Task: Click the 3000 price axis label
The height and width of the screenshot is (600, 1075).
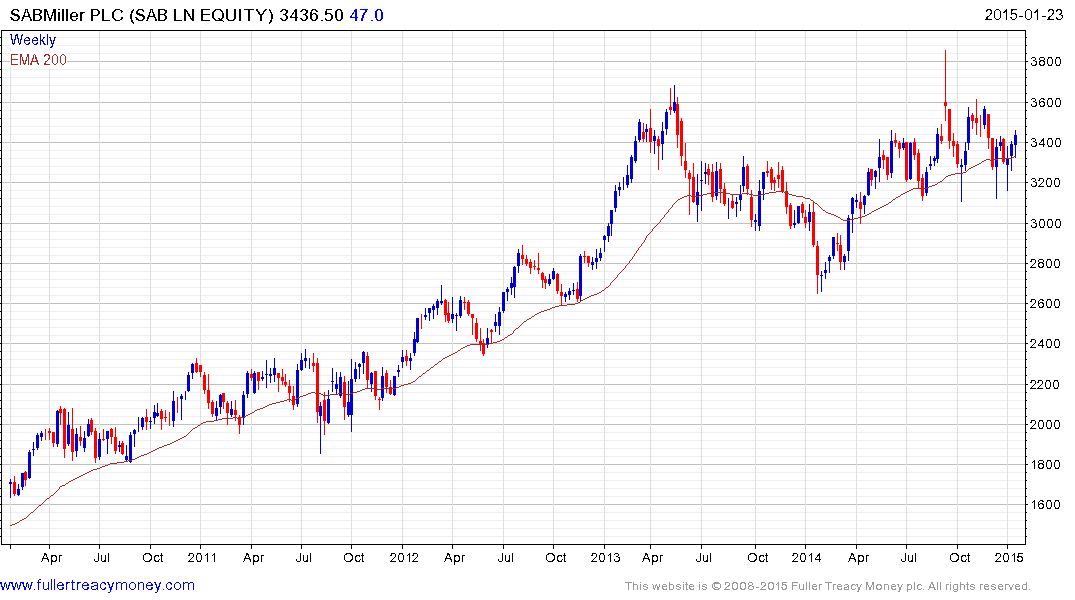Action: pos(1046,224)
